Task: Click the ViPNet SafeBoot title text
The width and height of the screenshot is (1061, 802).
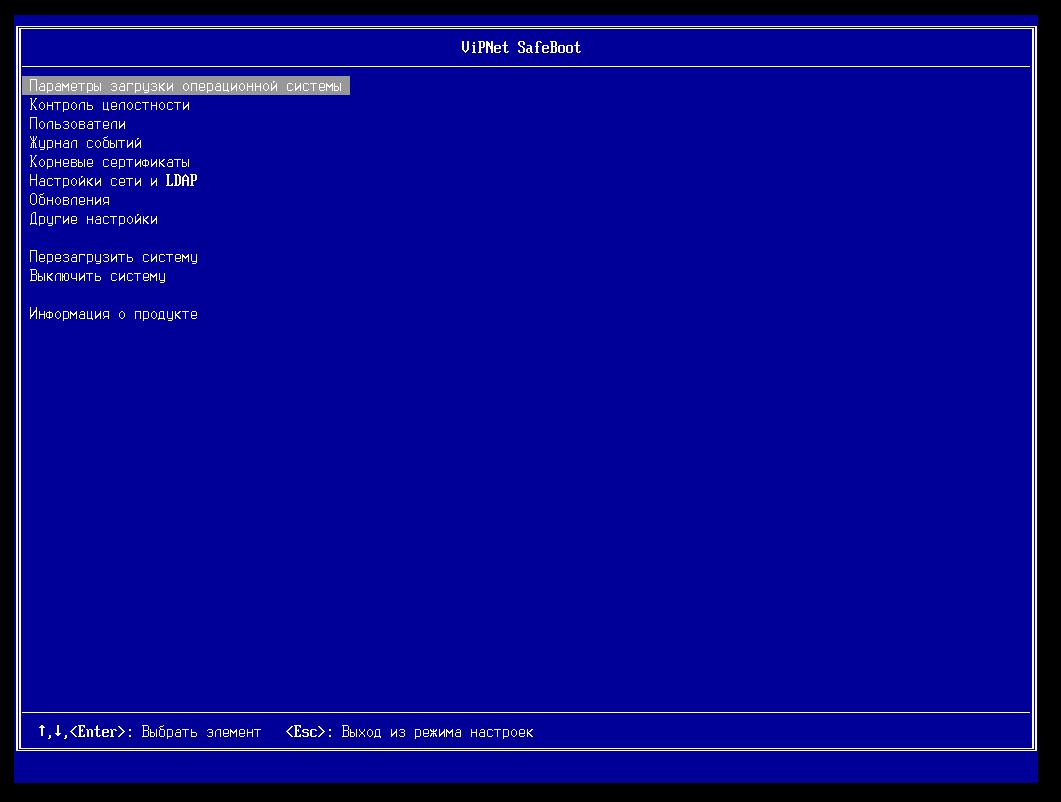Action: (521, 47)
